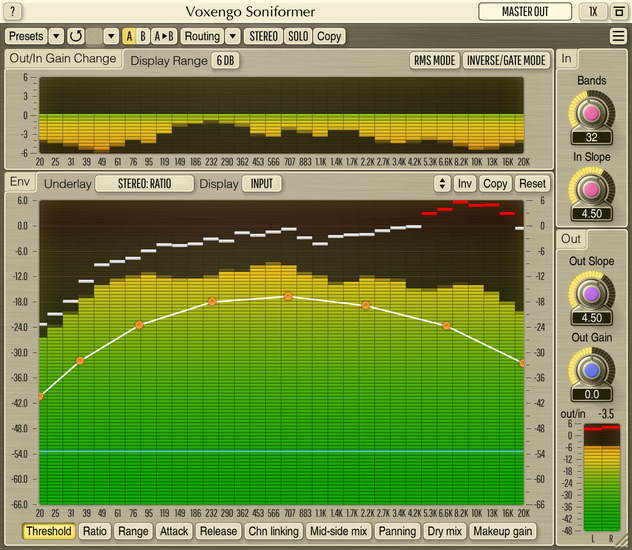Open the Presets dropdown arrow
The image size is (632, 550).
pyautogui.click(x=56, y=36)
